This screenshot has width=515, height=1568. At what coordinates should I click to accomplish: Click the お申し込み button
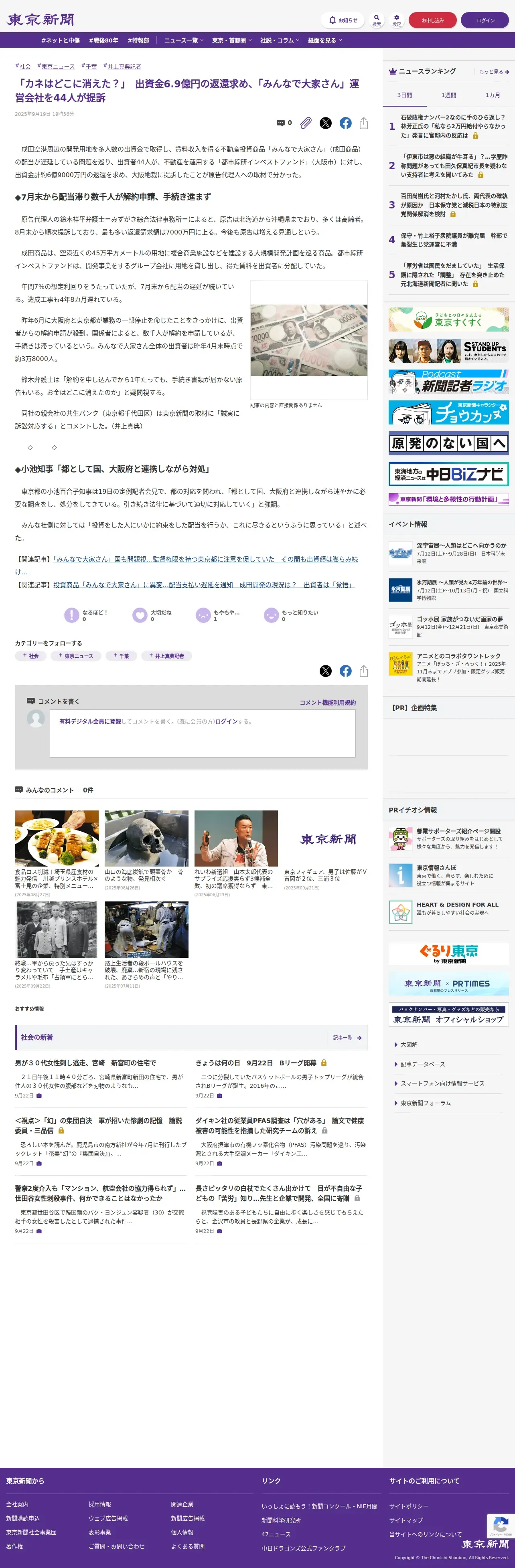[x=433, y=20]
